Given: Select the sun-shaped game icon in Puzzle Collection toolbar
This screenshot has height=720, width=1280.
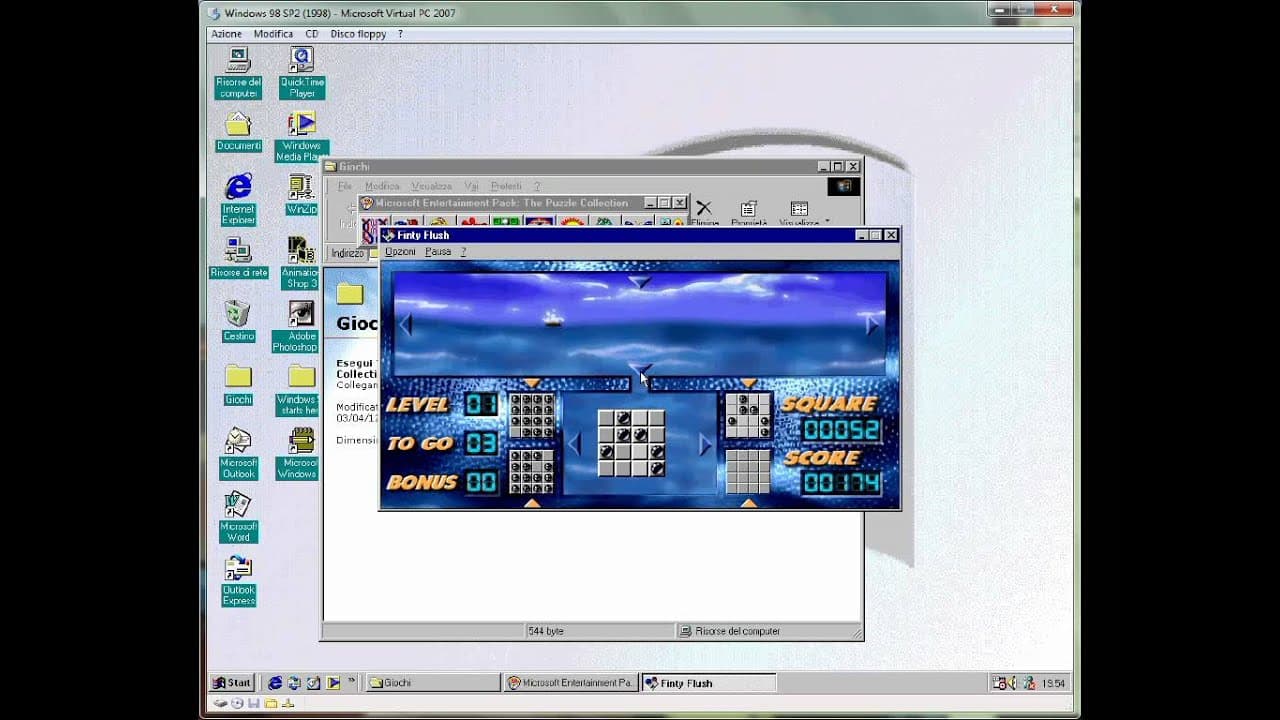Looking at the screenshot, I should [x=570, y=222].
